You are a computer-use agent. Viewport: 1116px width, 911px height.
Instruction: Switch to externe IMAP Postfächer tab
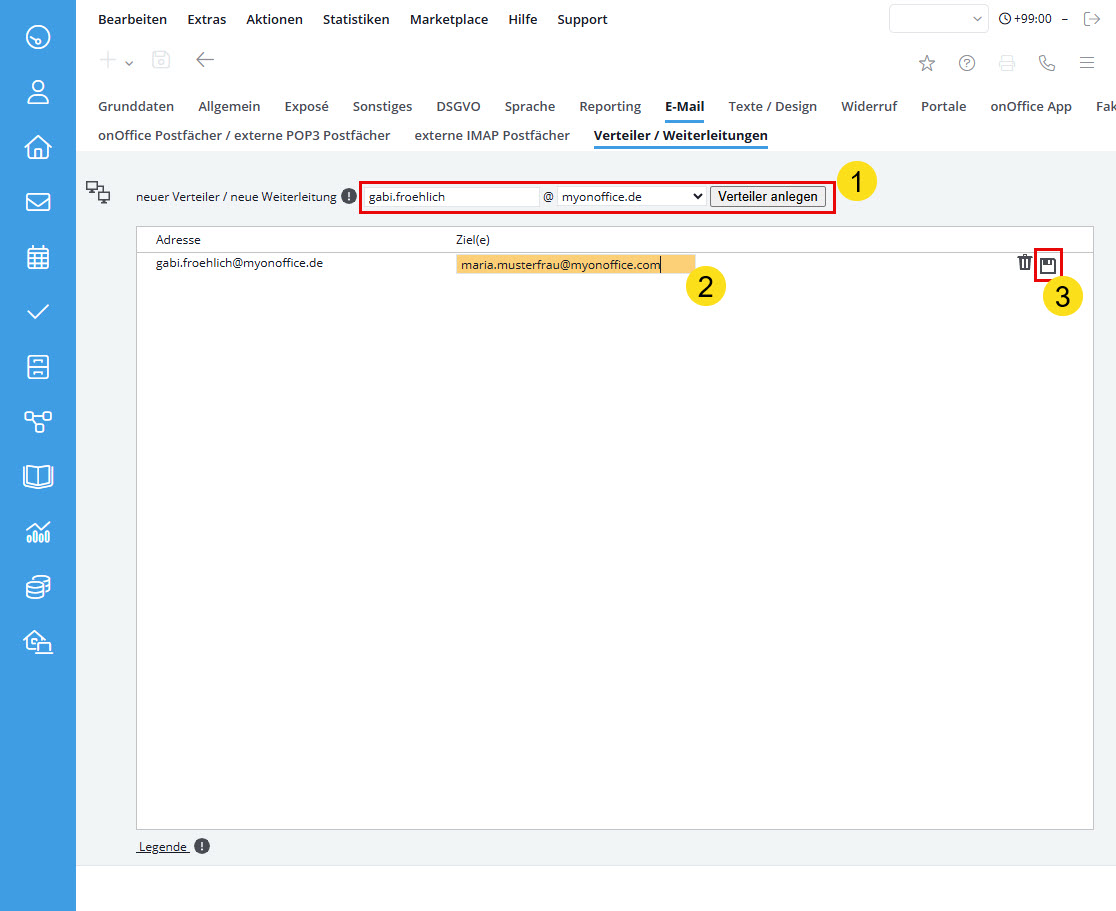492,135
